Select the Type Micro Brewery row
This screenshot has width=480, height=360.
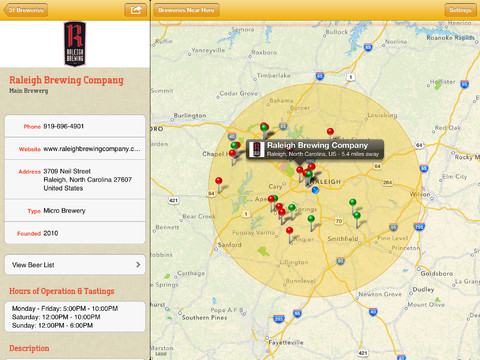75,211
